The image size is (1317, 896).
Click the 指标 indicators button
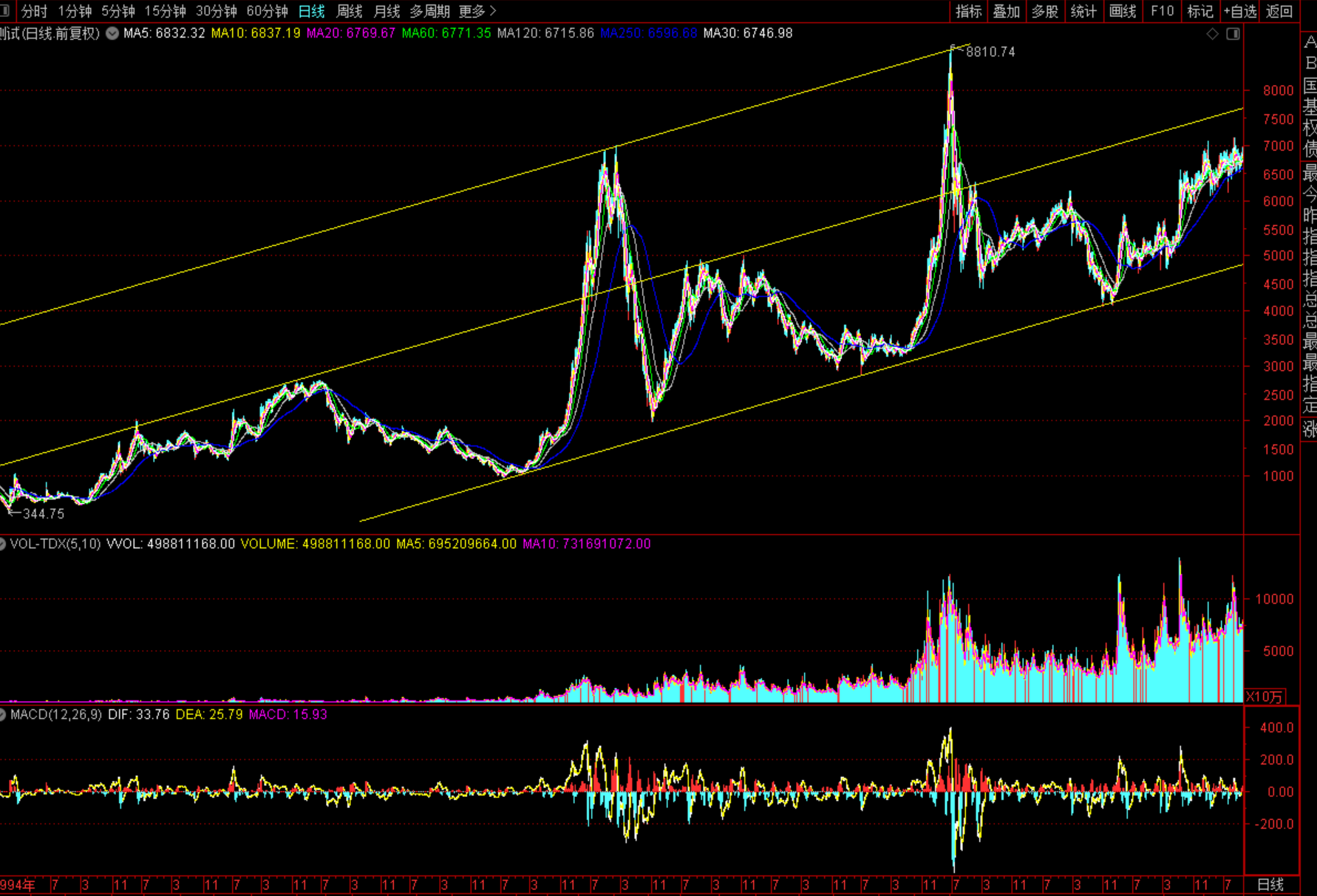click(x=969, y=11)
